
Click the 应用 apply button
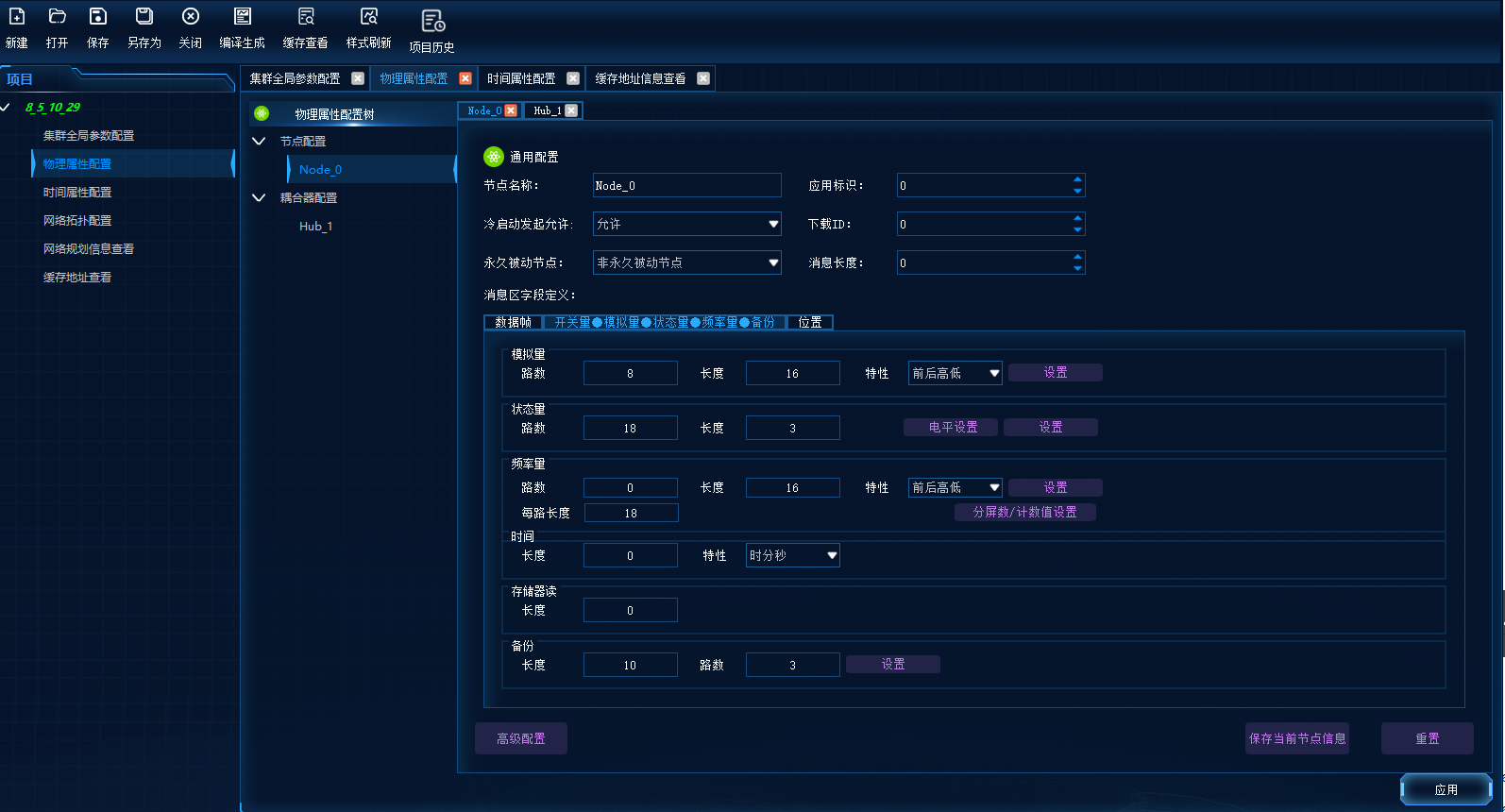[1446, 789]
